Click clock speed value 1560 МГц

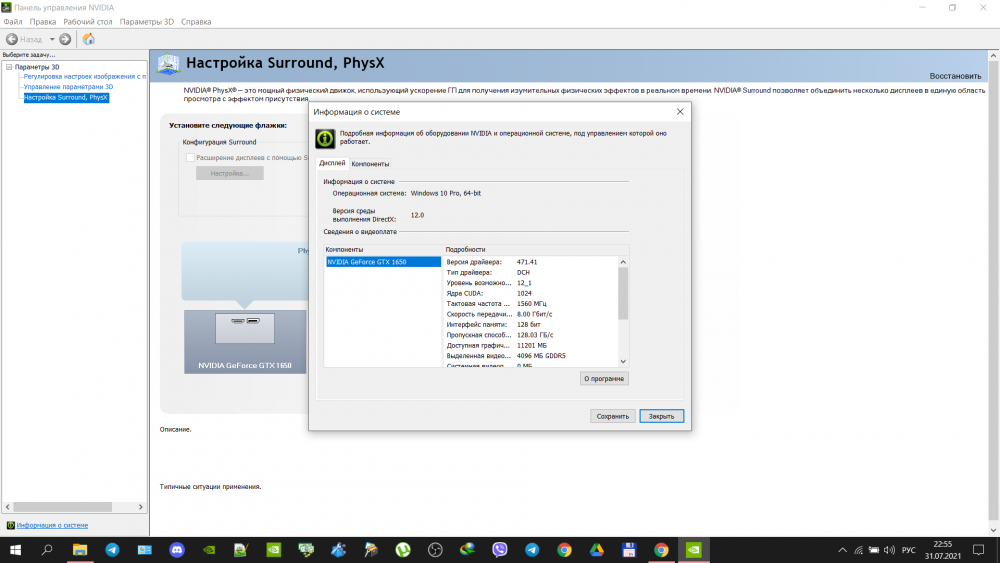[531, 304]
